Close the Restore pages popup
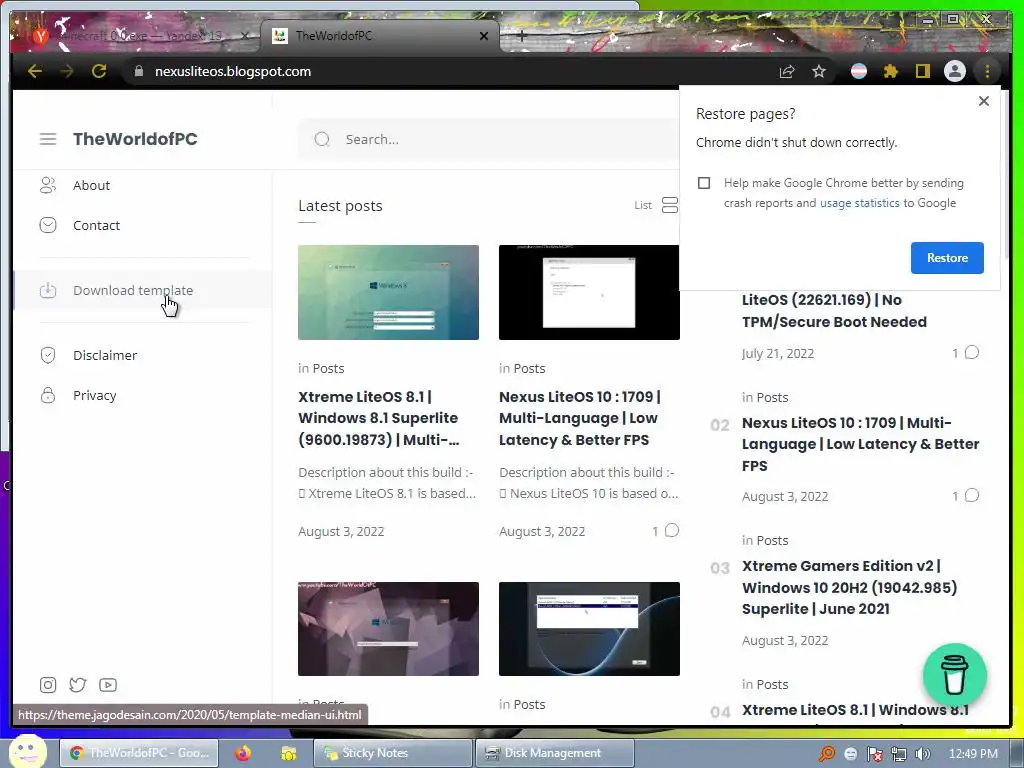Viewport: 1024px width, 768px height. (x=984, y=101)
